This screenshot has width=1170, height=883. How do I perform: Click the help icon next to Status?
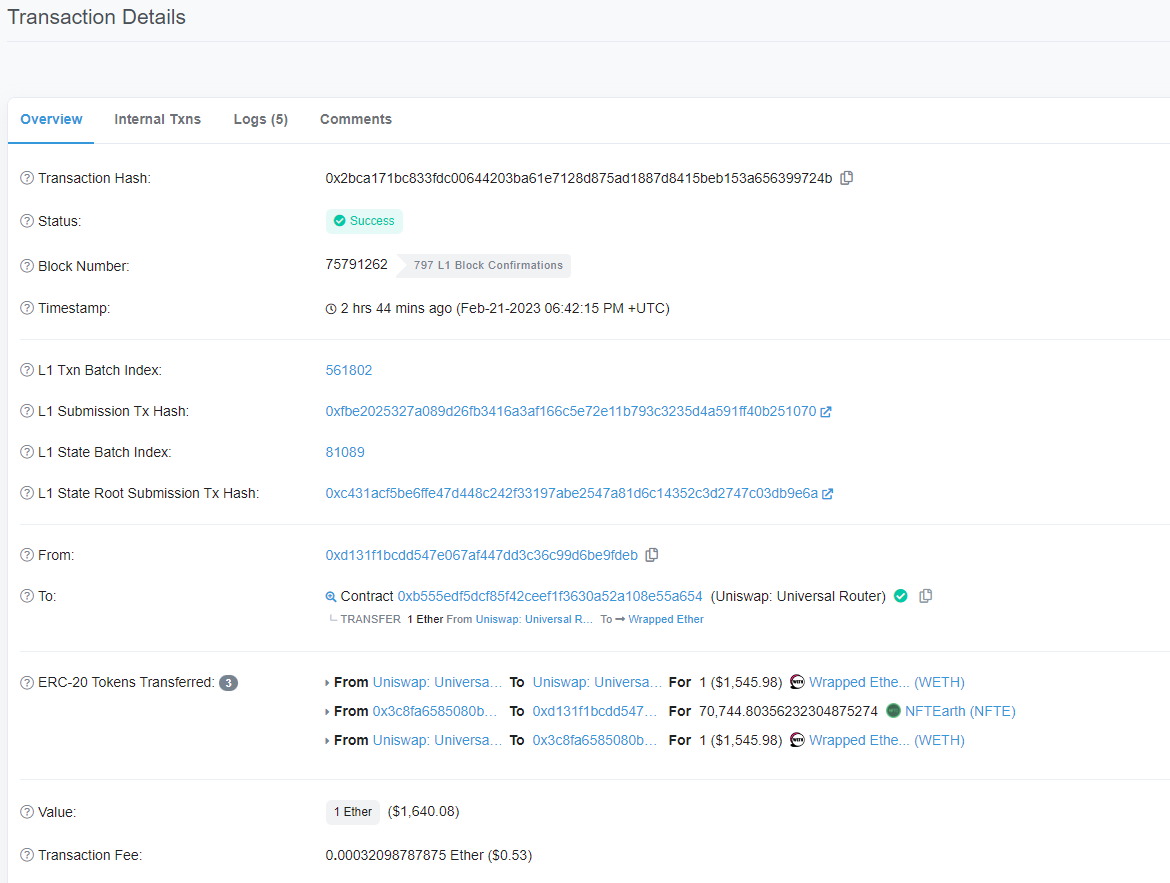[x=27, y=221]
